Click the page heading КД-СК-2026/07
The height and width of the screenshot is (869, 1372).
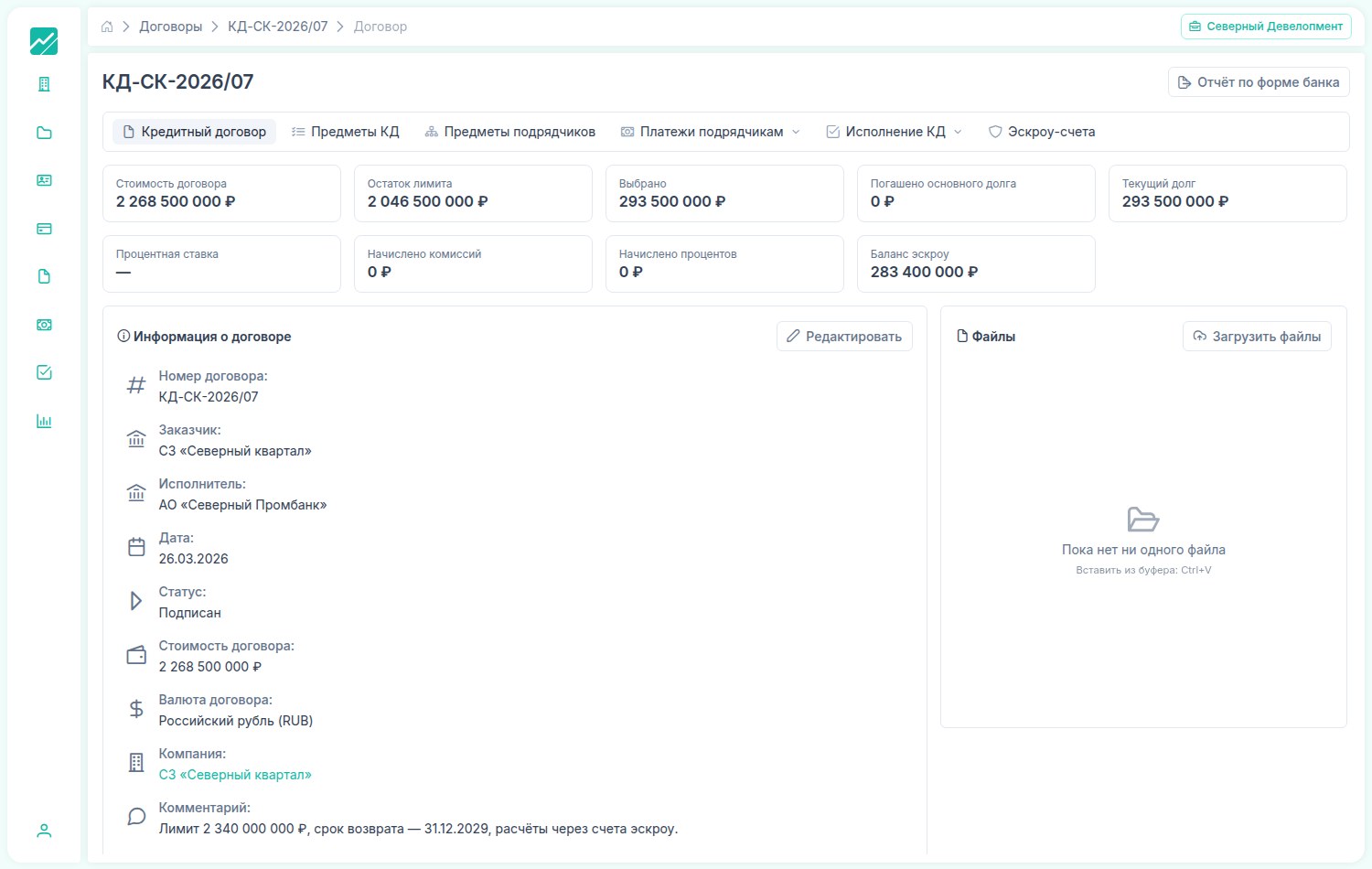tap(177, 81)
